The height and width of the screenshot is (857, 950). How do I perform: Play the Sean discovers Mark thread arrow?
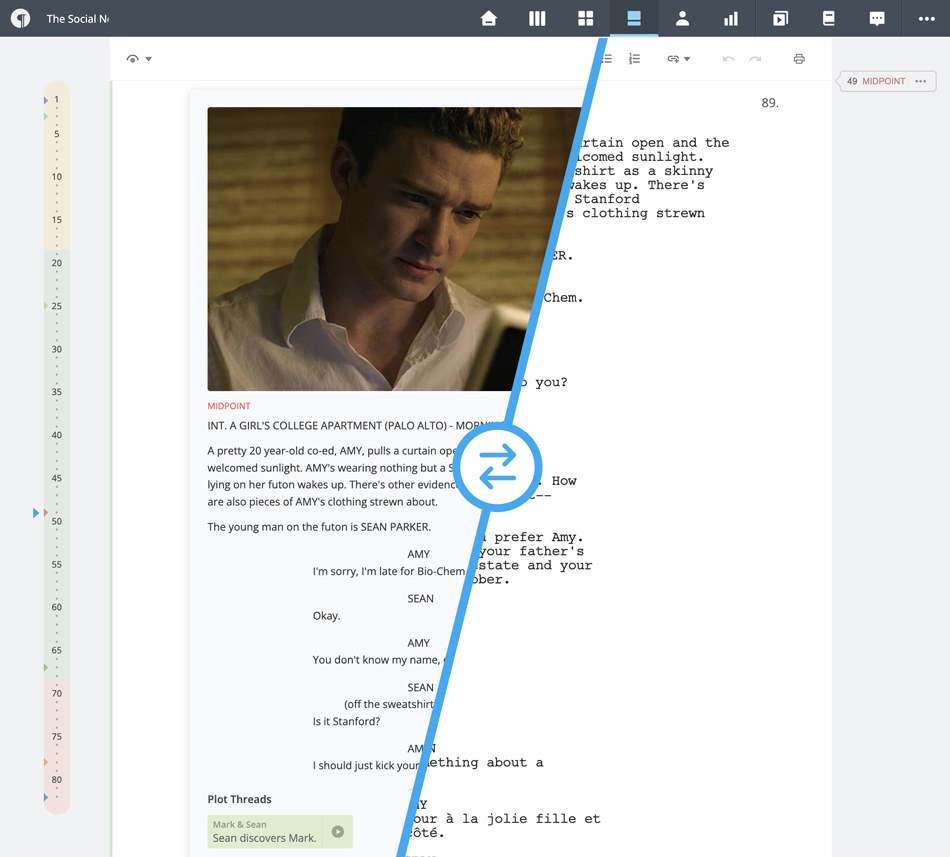pyautogui.click(x=338, y=832)
